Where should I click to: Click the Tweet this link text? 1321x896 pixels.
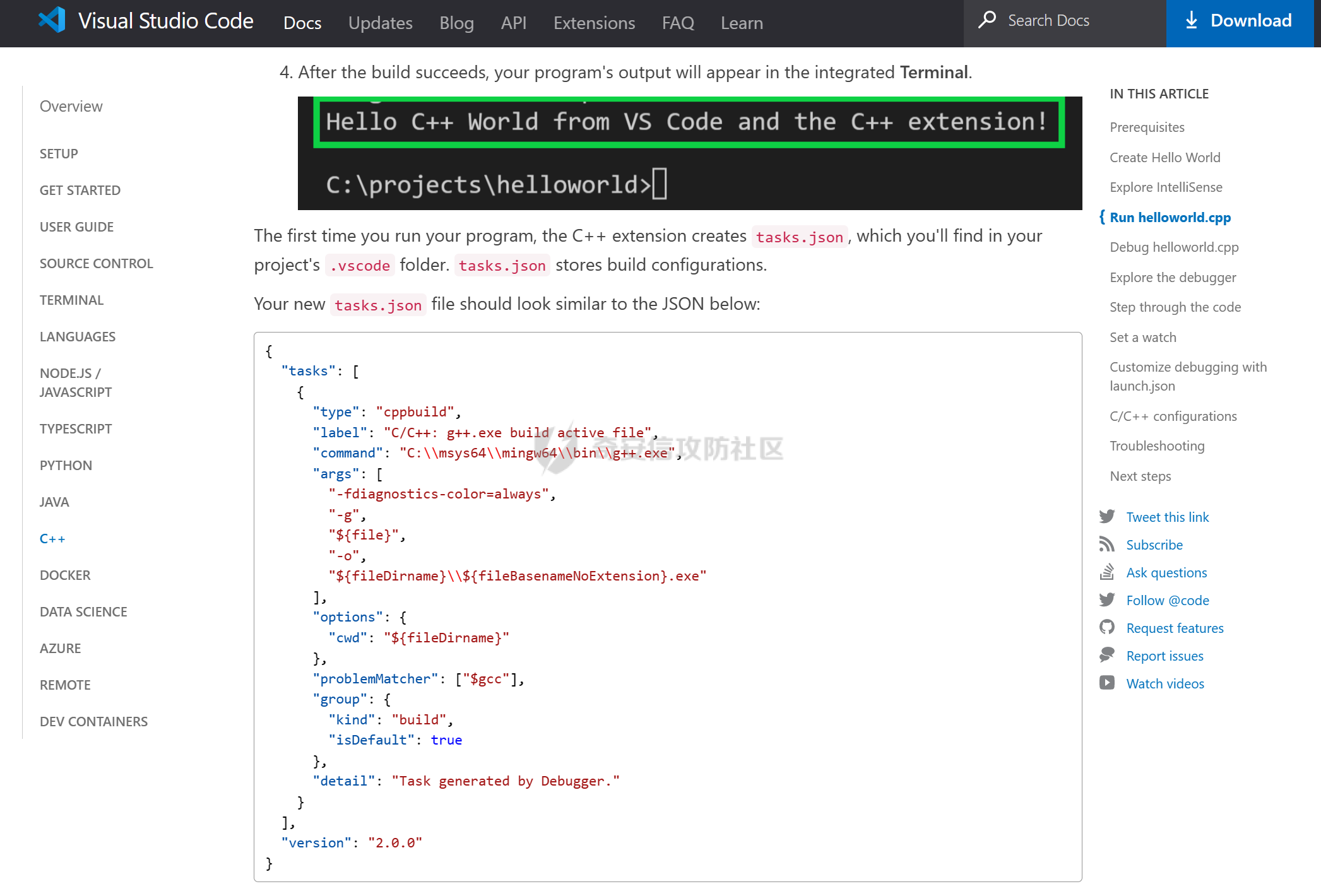pos(1168,517)
